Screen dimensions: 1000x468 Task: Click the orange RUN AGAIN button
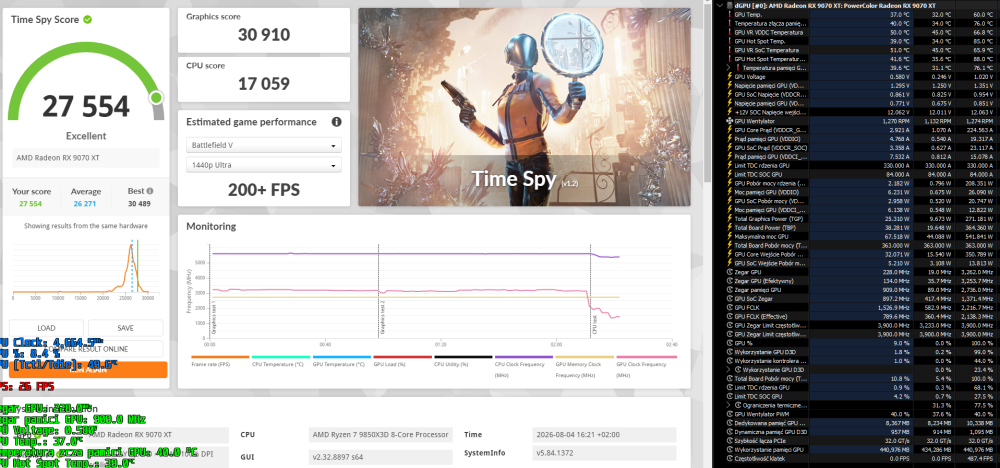87,370
